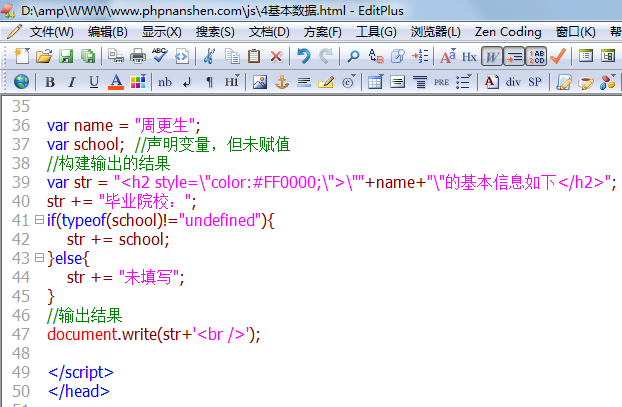Viewport: 622px width, 407px height.
Task: Undo the last edit with the blue arrow
Action: (x=304, y=56)
